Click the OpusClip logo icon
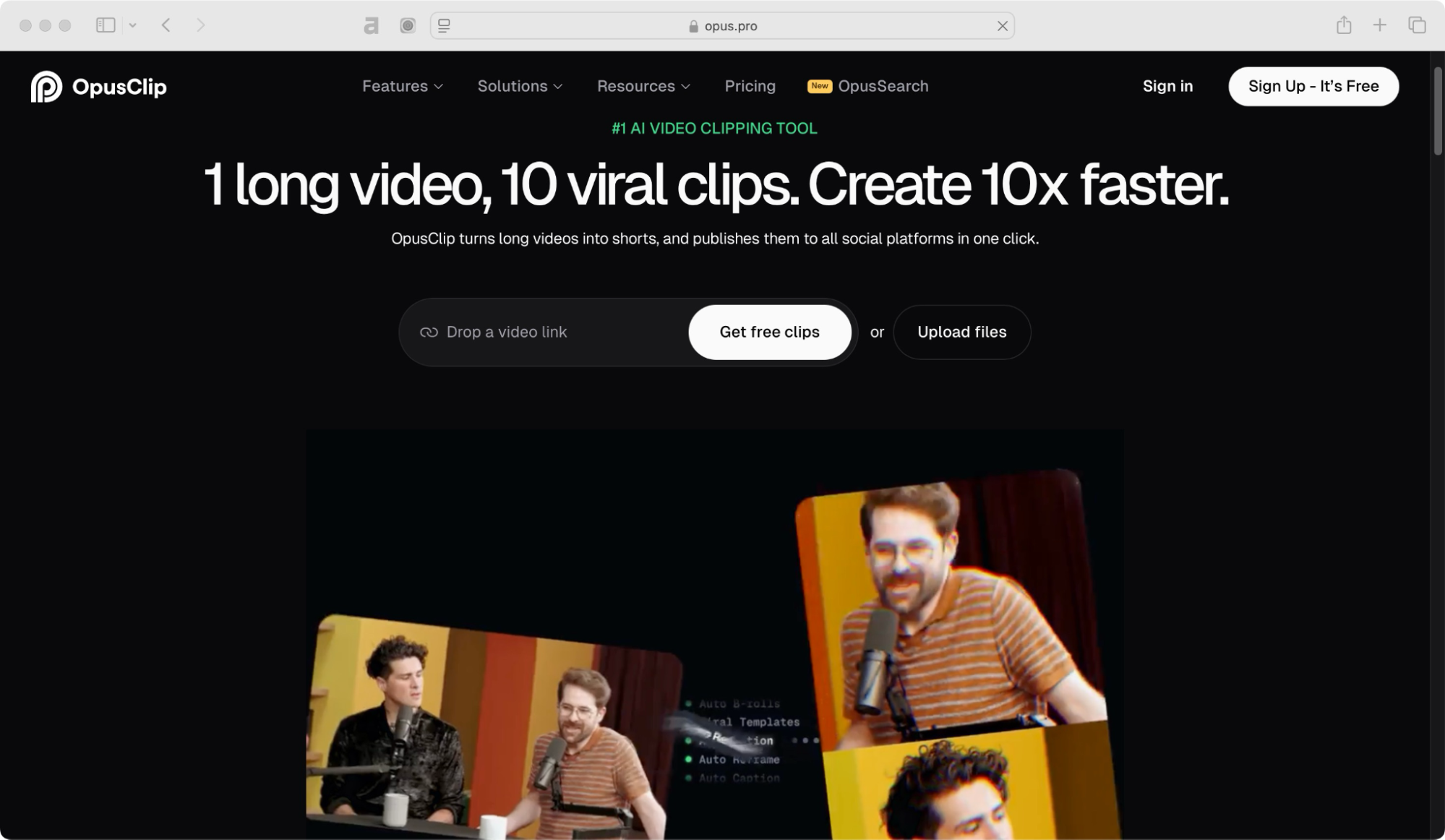This screenshot has height=840, width=1445. (x=46, y=87)
